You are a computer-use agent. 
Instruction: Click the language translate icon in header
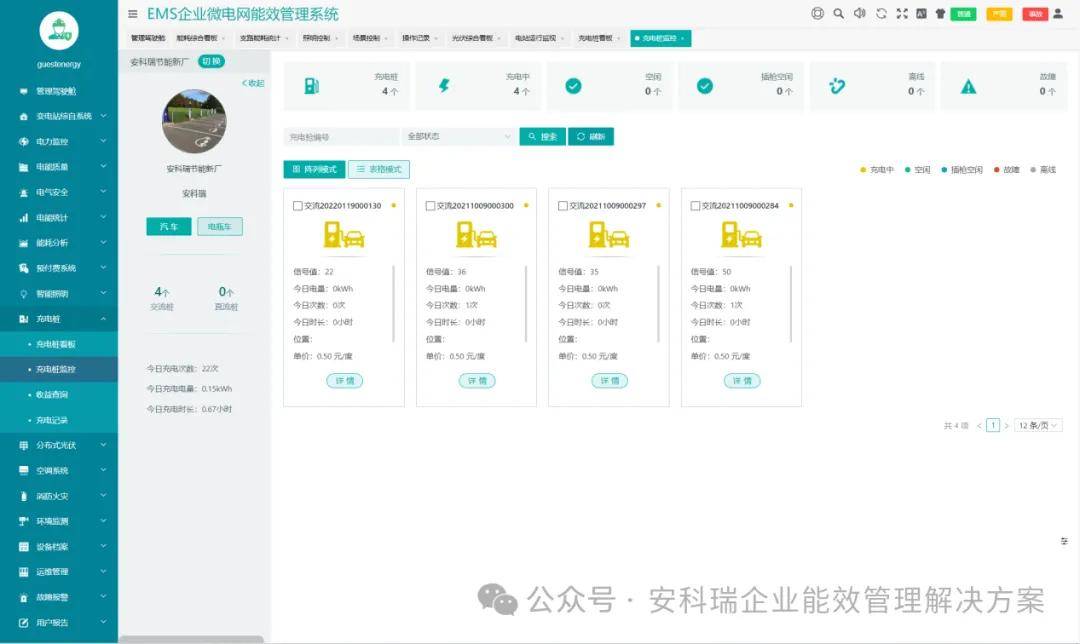coord(921,13)
